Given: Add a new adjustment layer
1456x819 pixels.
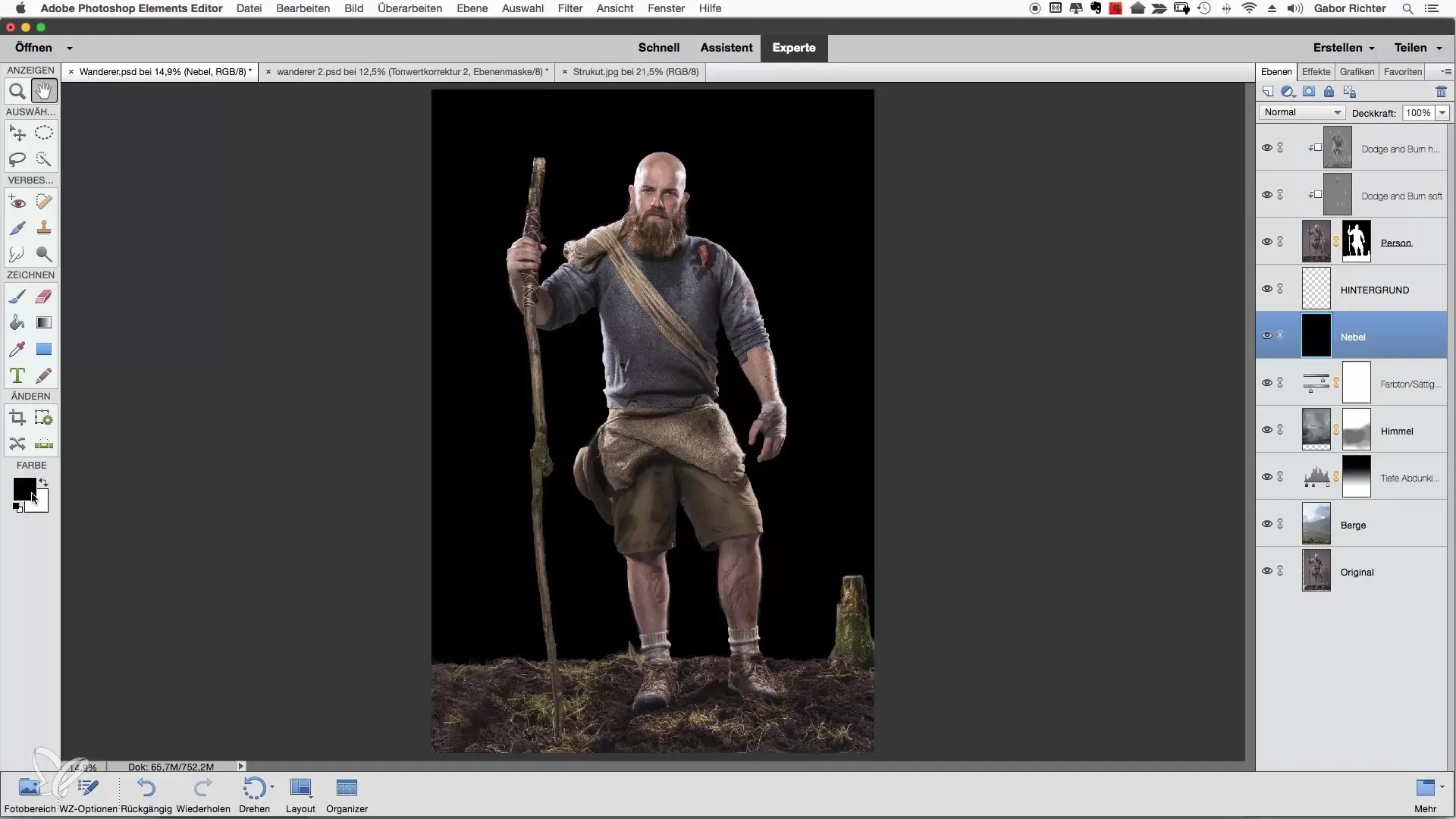Looking at the screenshot, I should tap(1288, 92).
